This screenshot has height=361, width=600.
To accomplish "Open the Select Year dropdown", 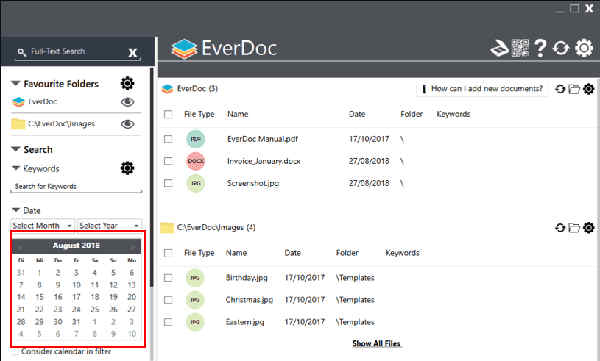I will (x=109, y=225).
